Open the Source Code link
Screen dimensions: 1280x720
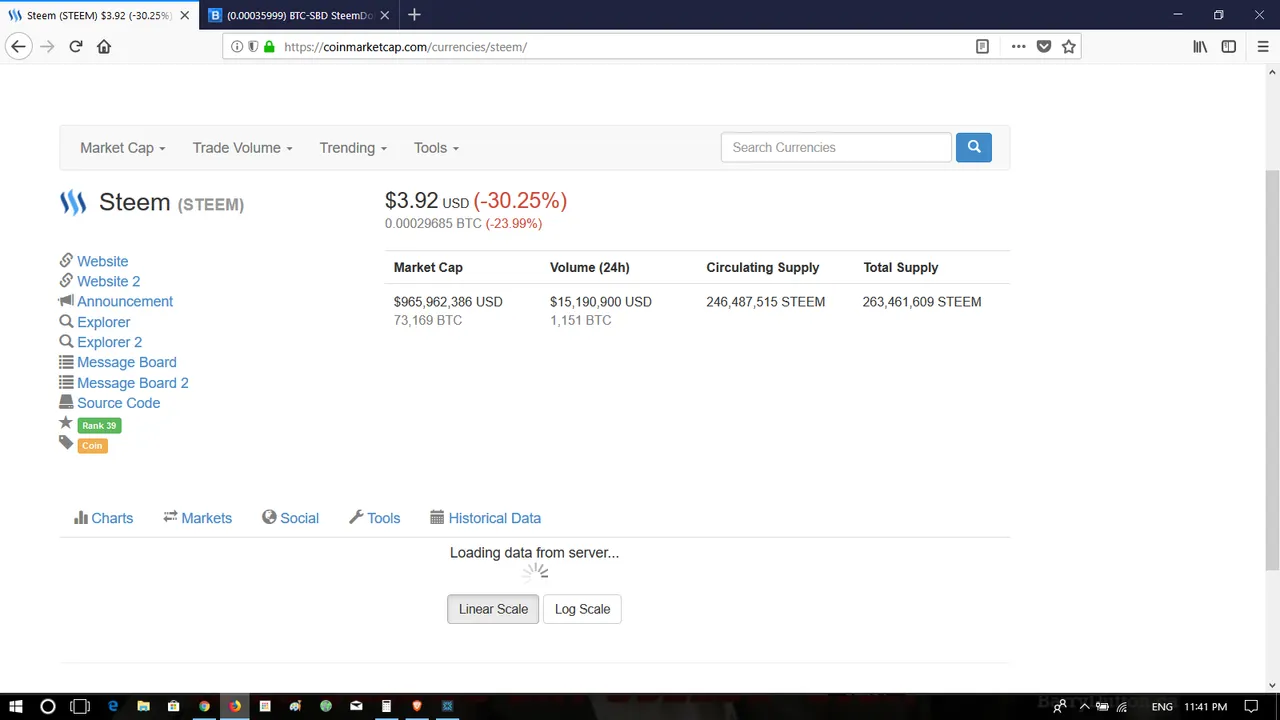coord(118,403)
